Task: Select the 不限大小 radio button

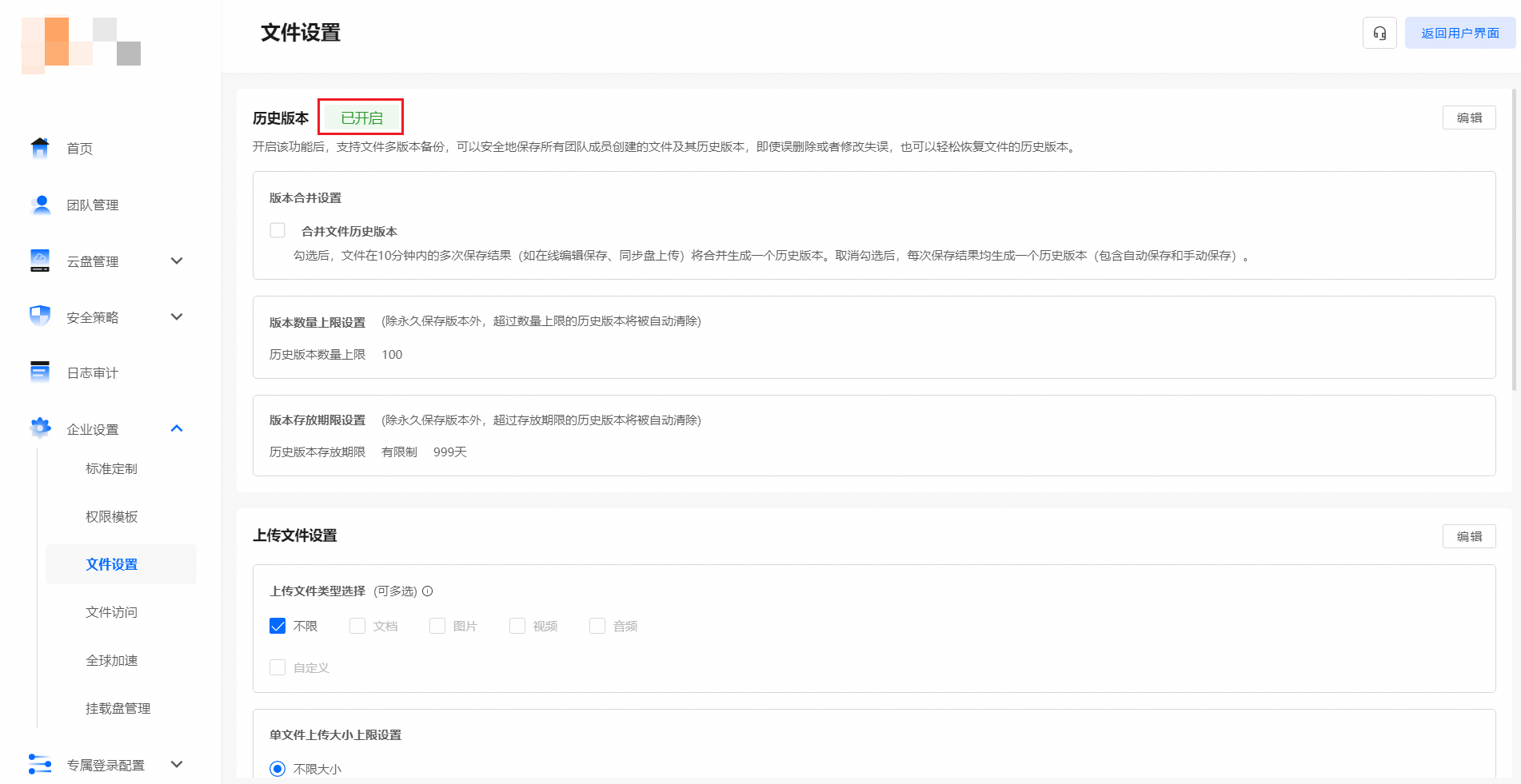Action: (277, 769)
